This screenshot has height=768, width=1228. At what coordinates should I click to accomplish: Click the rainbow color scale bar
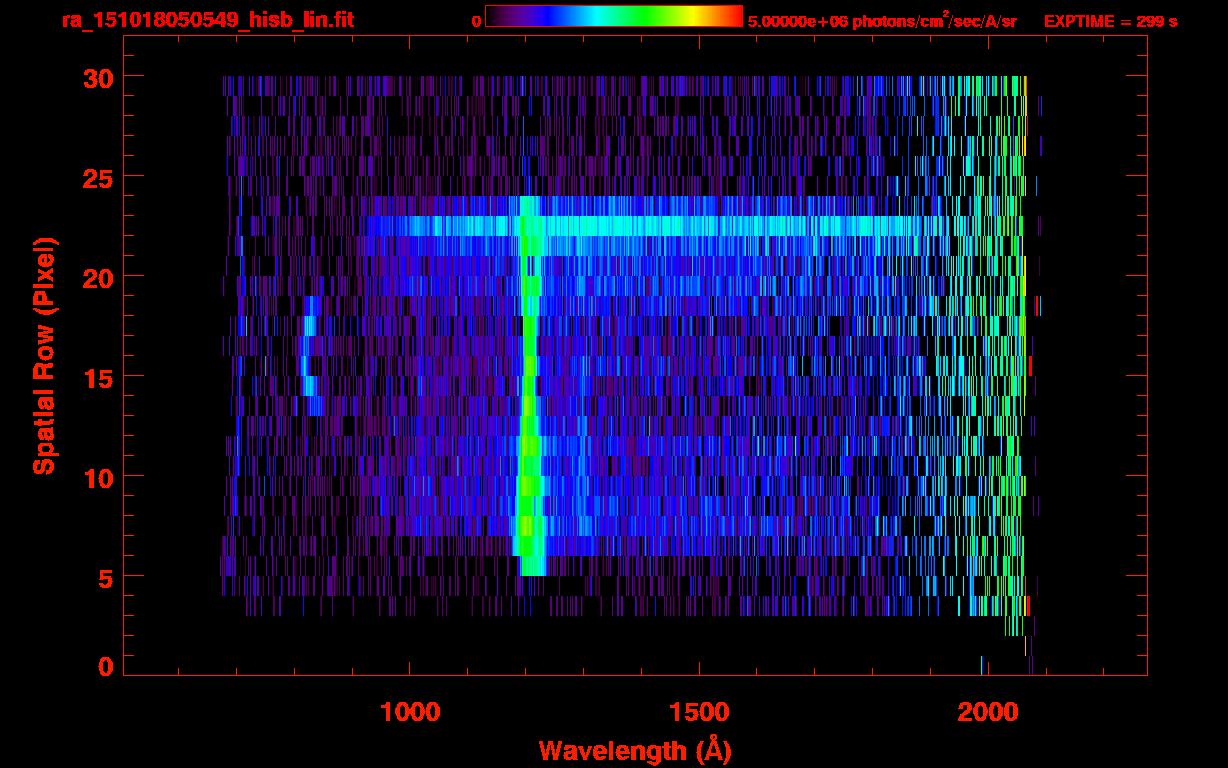click(x=613, y=16)
